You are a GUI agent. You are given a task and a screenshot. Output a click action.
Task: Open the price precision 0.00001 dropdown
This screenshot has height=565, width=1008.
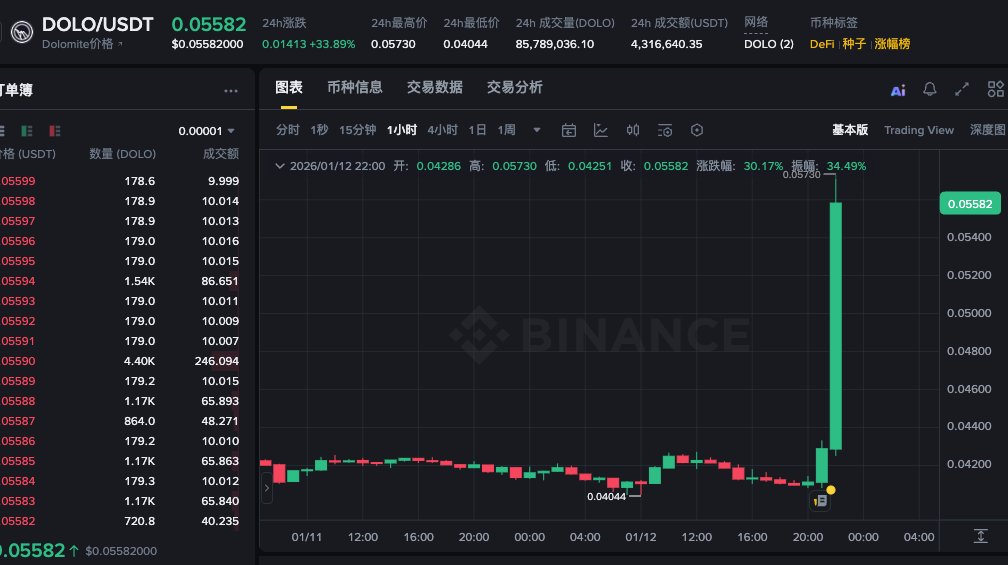point(206,131)
